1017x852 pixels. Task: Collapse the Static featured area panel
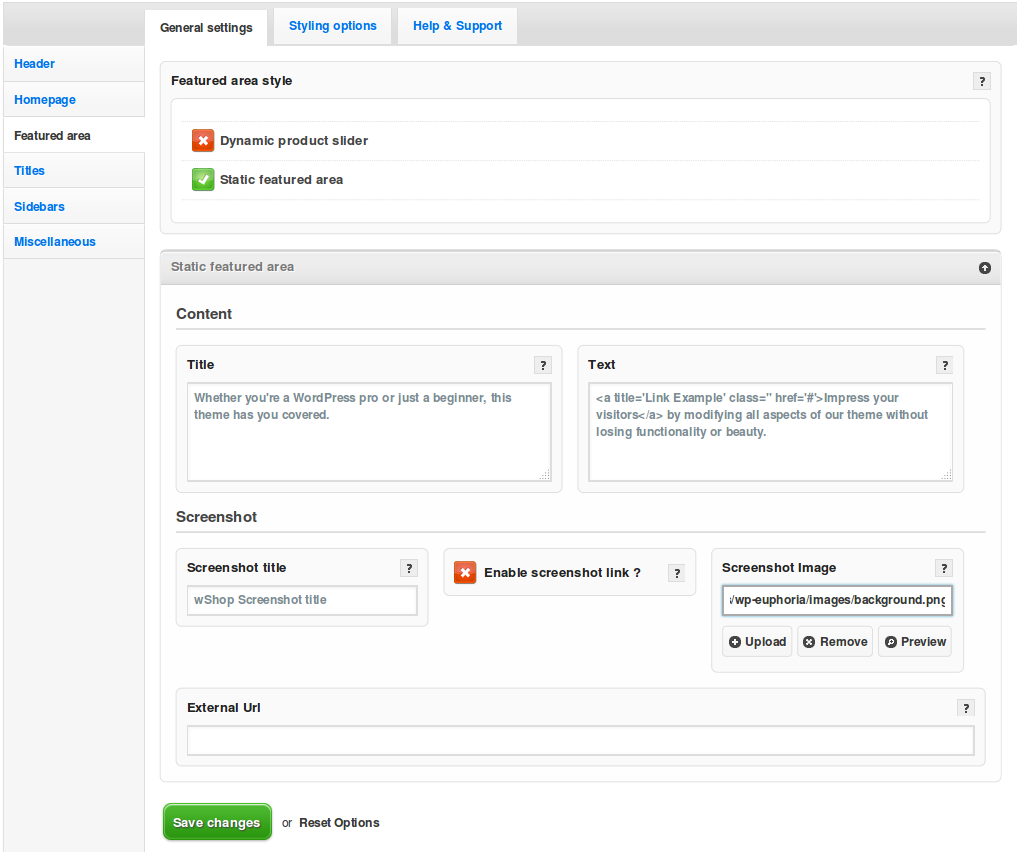(x=984, y=268)
